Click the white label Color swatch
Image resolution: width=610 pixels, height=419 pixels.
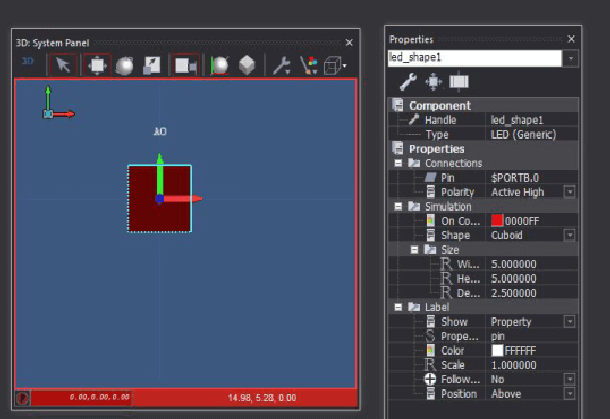pos(497,351)
